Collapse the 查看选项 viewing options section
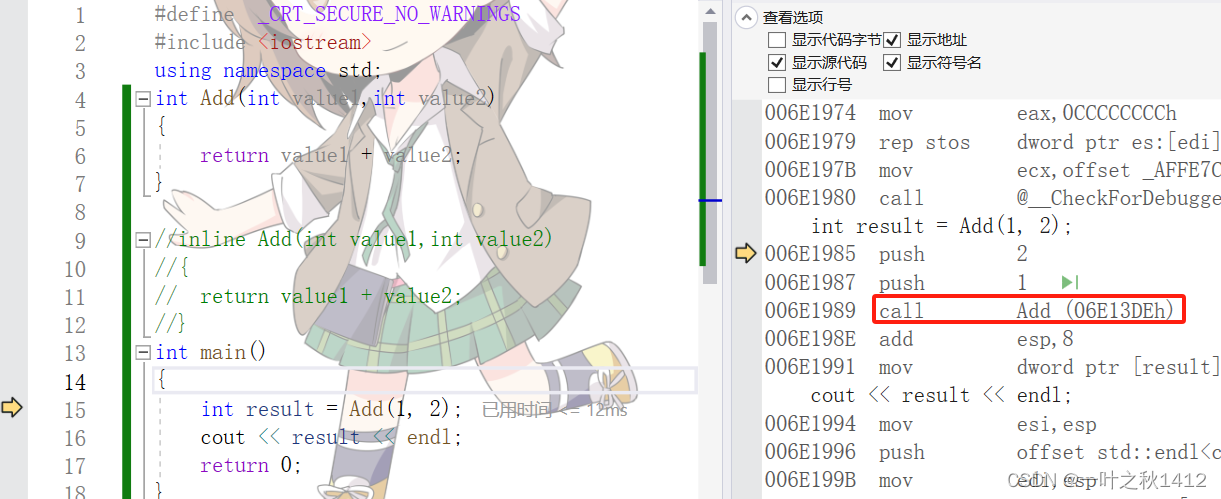 (747, 17)
